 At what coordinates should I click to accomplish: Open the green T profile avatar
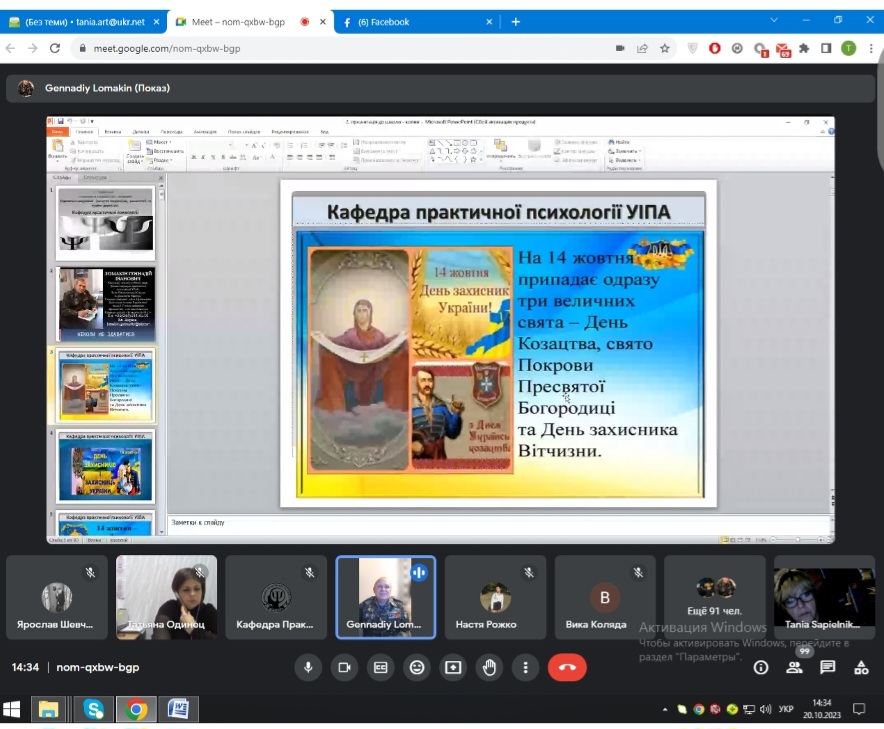pyautogui.click(x=848, y=48)
